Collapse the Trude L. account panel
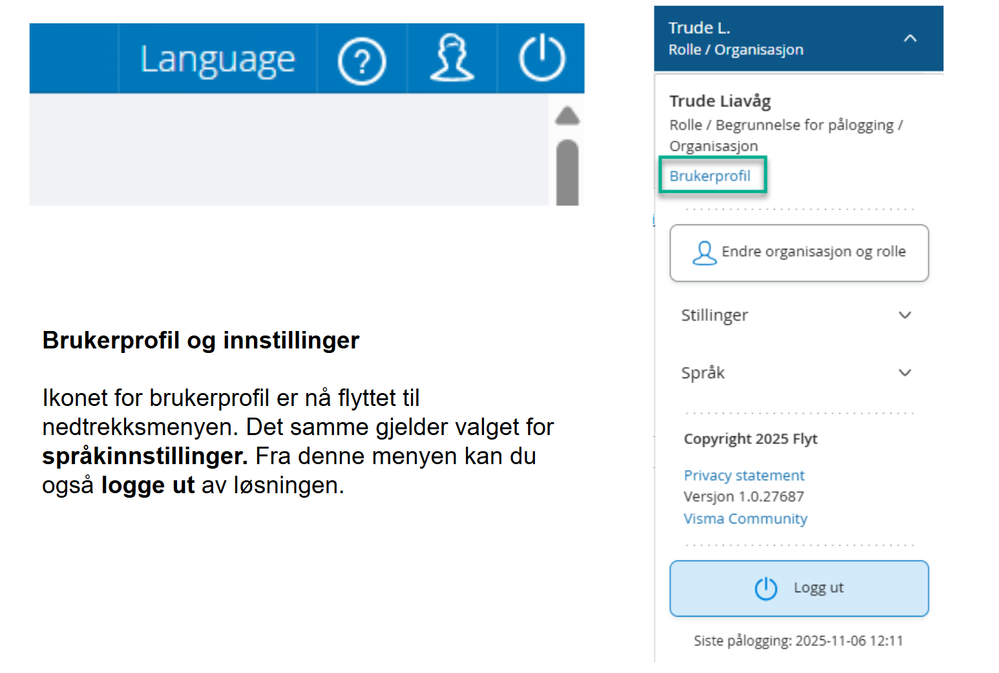 coord(910,37)
